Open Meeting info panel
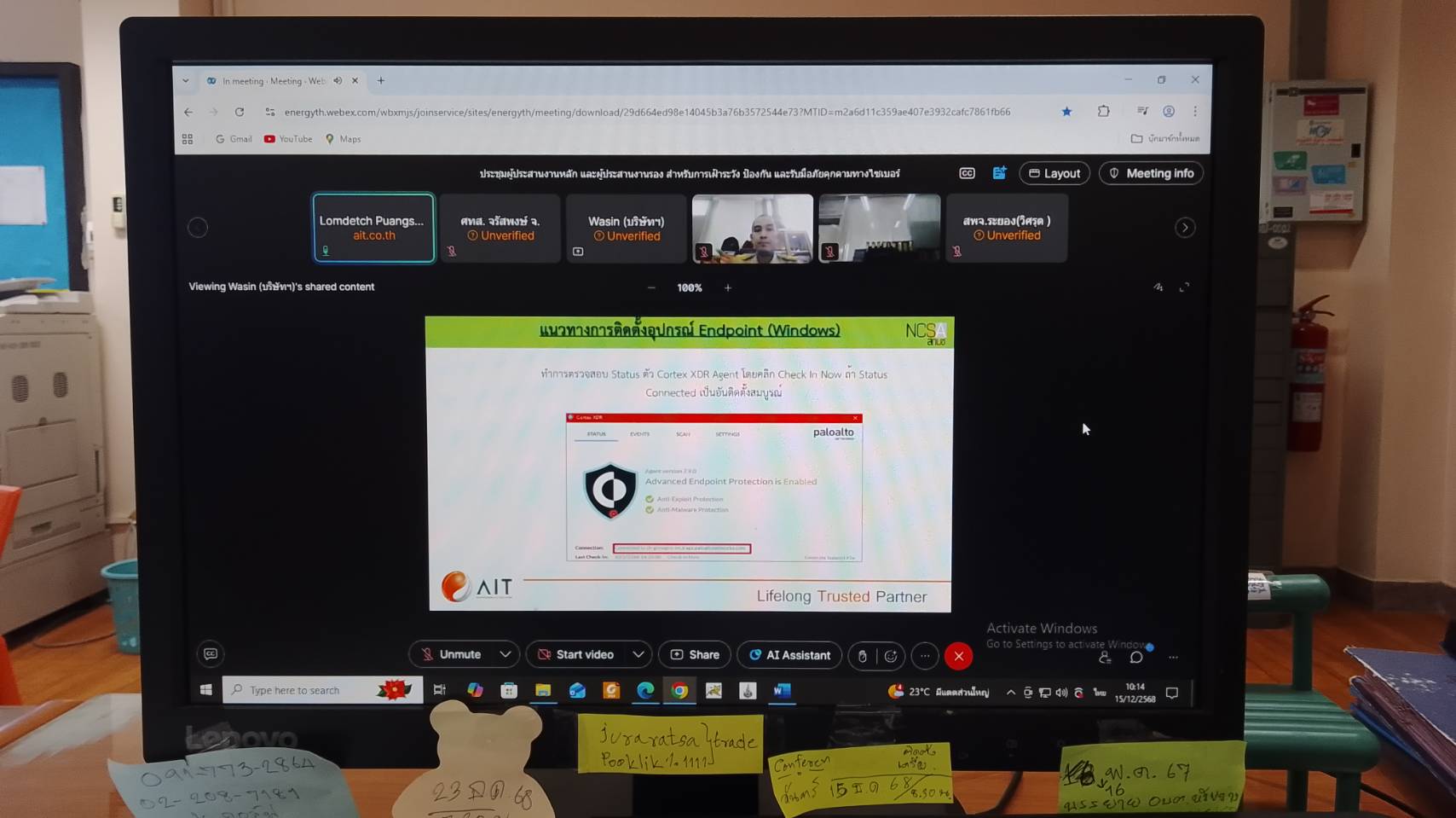1456x818 pixels. [1151, 173]
